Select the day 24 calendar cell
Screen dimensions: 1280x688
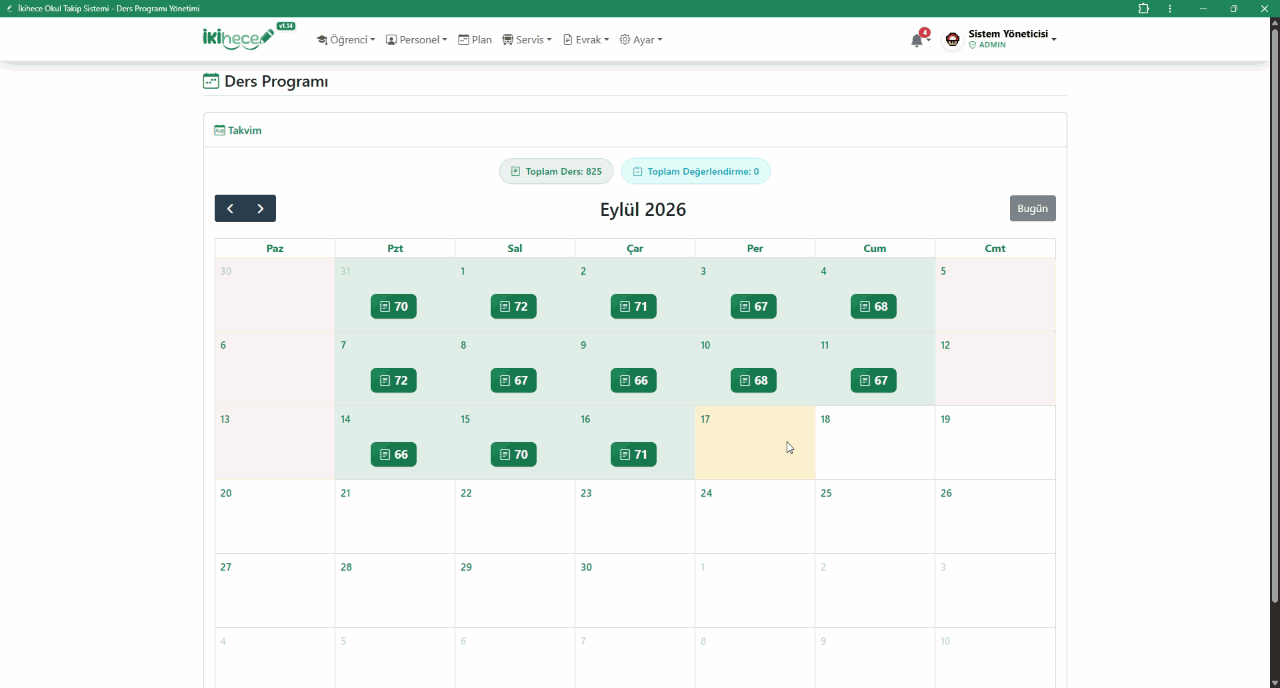pos(755,516)
